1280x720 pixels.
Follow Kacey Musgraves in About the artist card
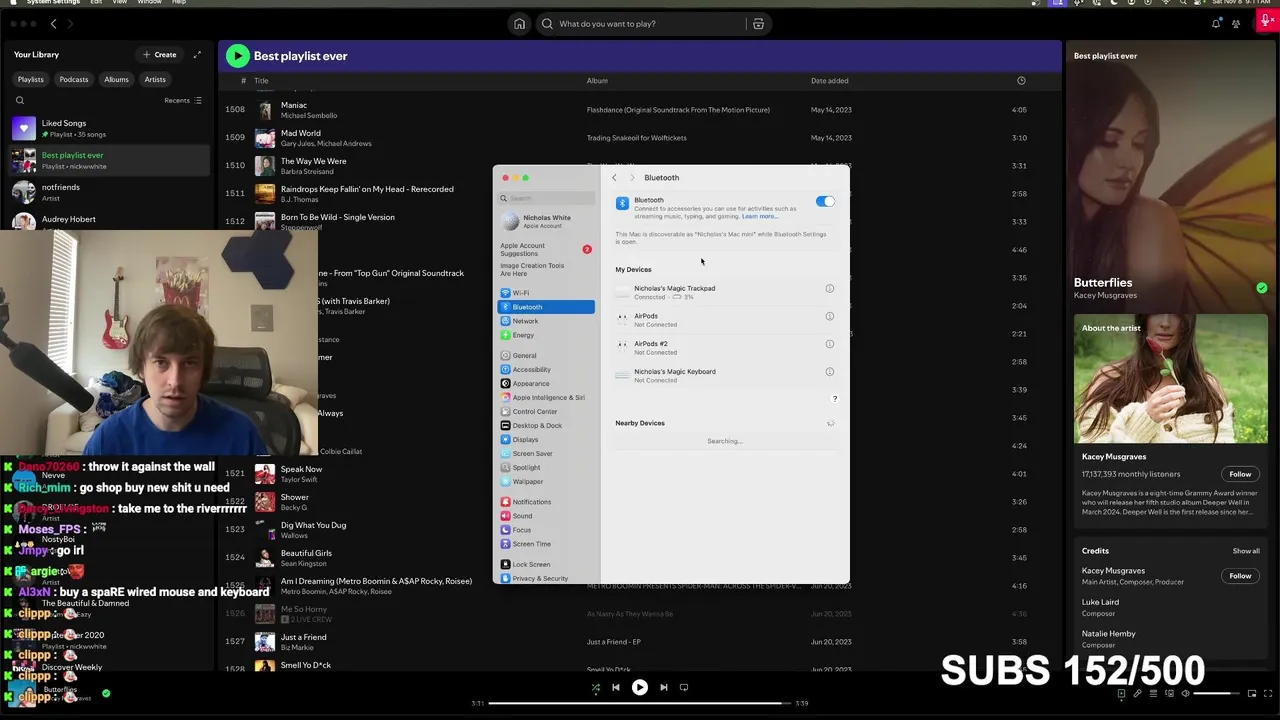click(x=1240, y=474)
